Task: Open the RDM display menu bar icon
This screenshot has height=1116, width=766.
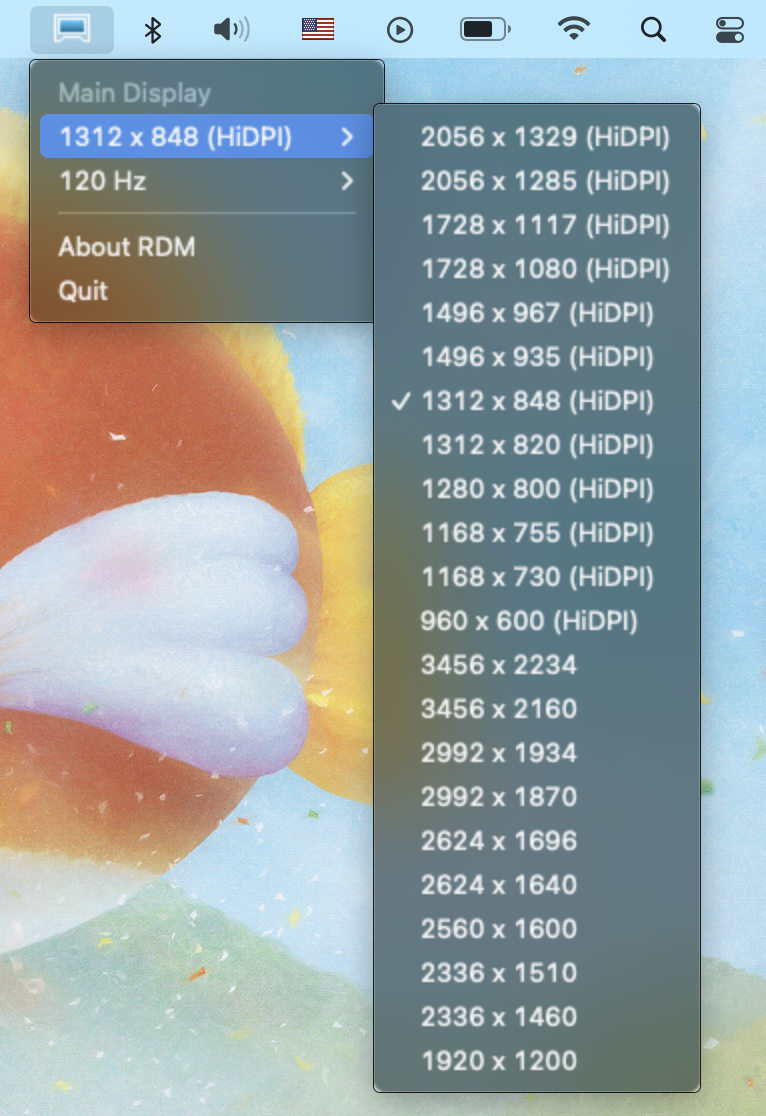Action: point(72,29)
